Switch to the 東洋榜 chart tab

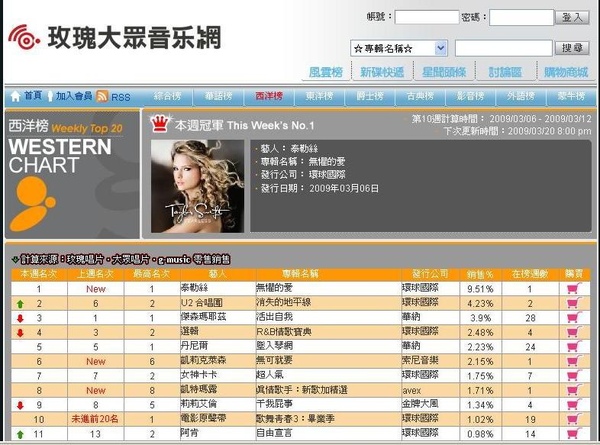[320, 96]
